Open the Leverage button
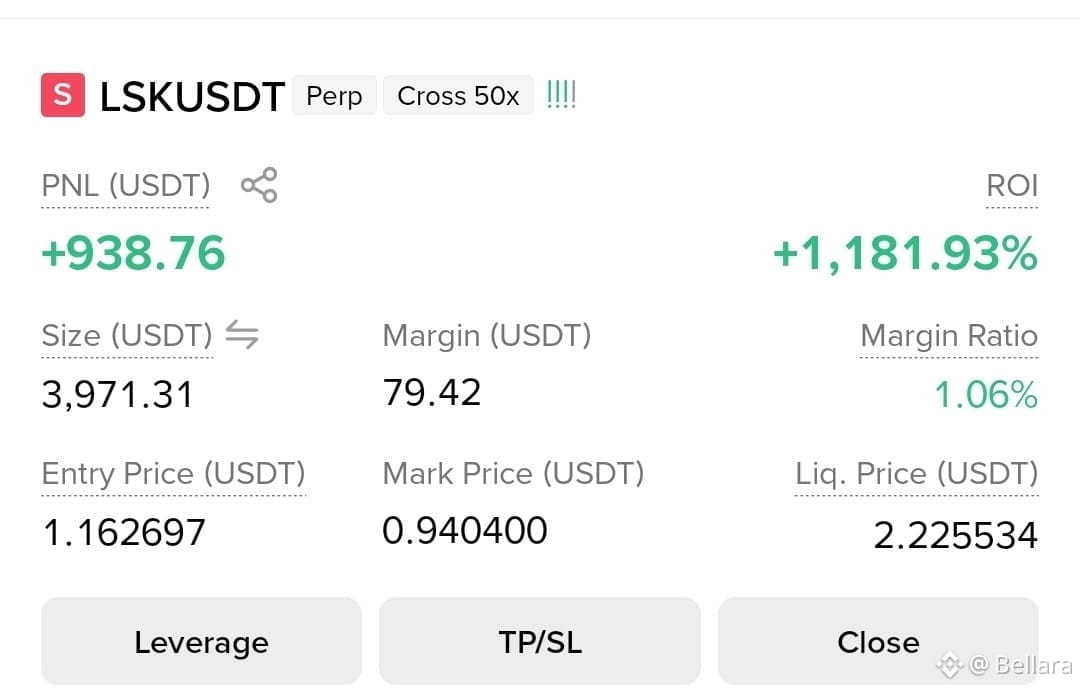Image resolution: width=1080 pixels, height=690 pixels. [x=201, y=641]
